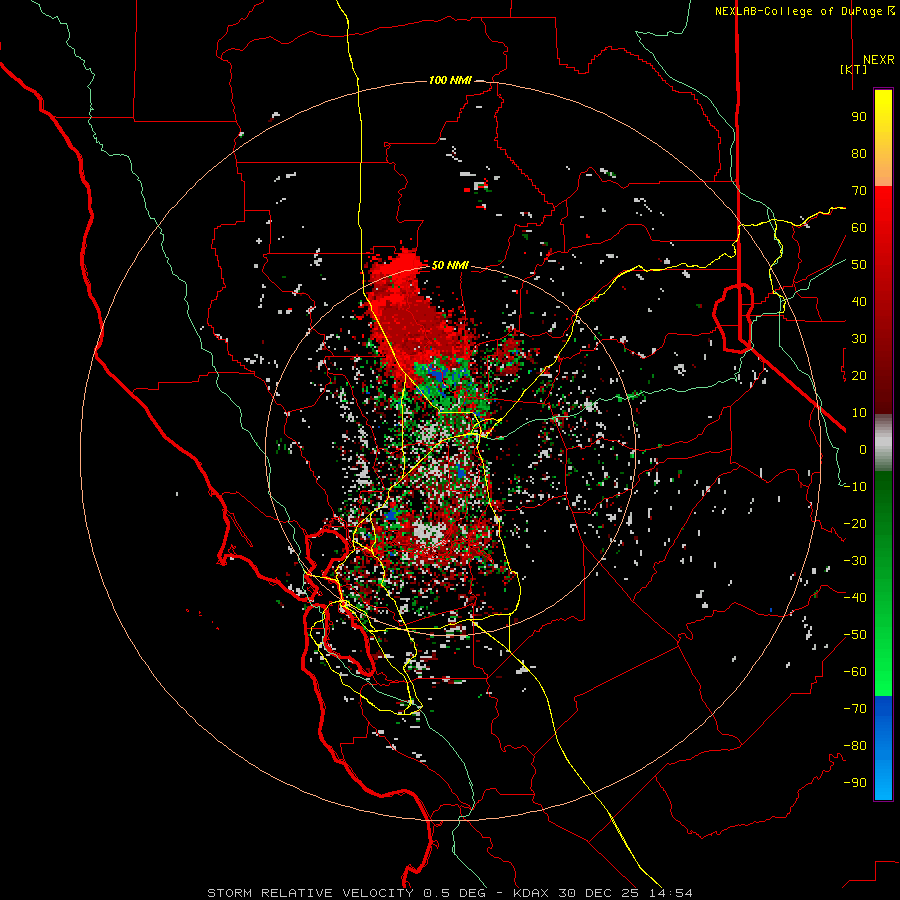Click the 10 value on the velocity scale

[859, 413]
